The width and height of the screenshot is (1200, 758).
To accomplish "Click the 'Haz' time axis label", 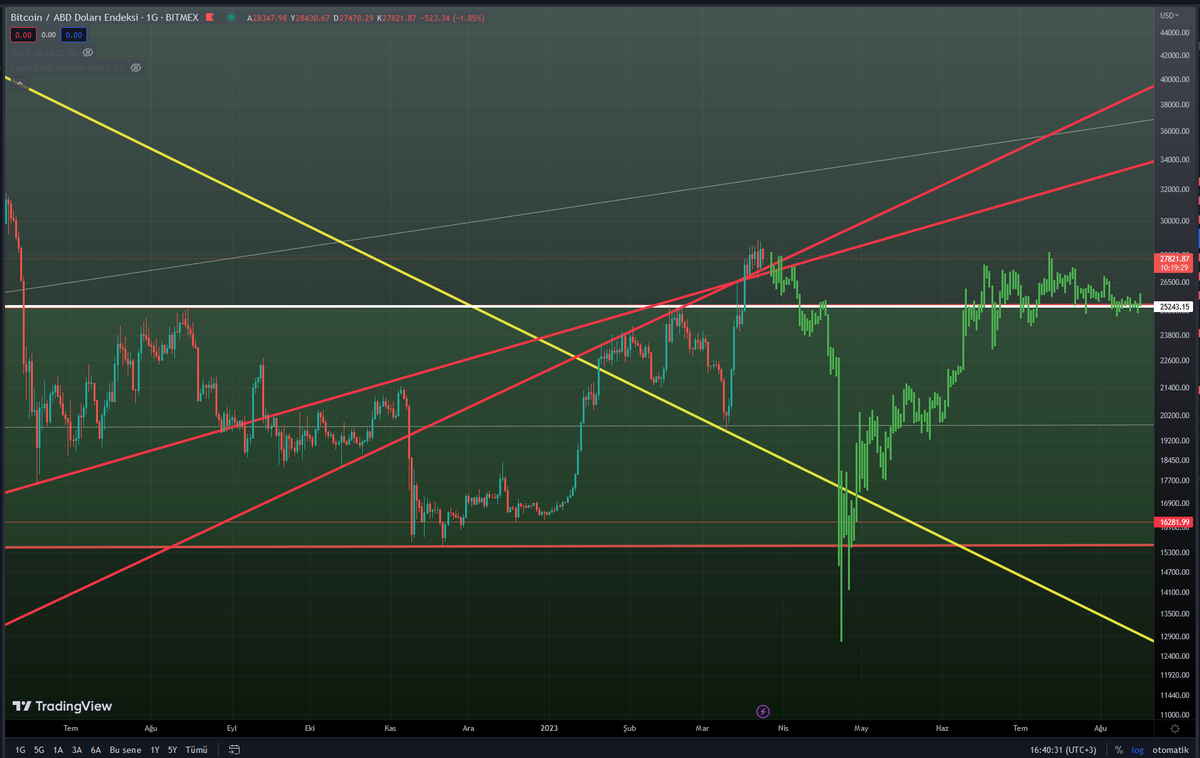I will [x=941, y=729].
